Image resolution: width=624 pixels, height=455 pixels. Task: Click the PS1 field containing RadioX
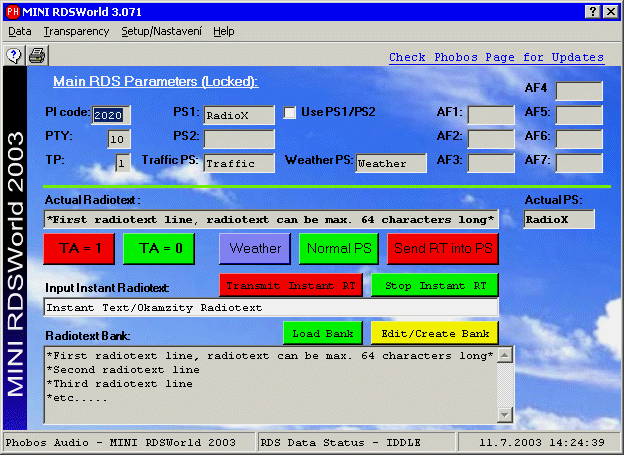pos(239,115)
